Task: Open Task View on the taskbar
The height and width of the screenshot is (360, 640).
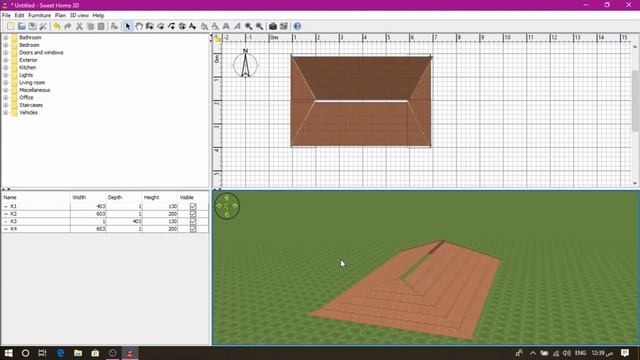Action: [42, 353]
